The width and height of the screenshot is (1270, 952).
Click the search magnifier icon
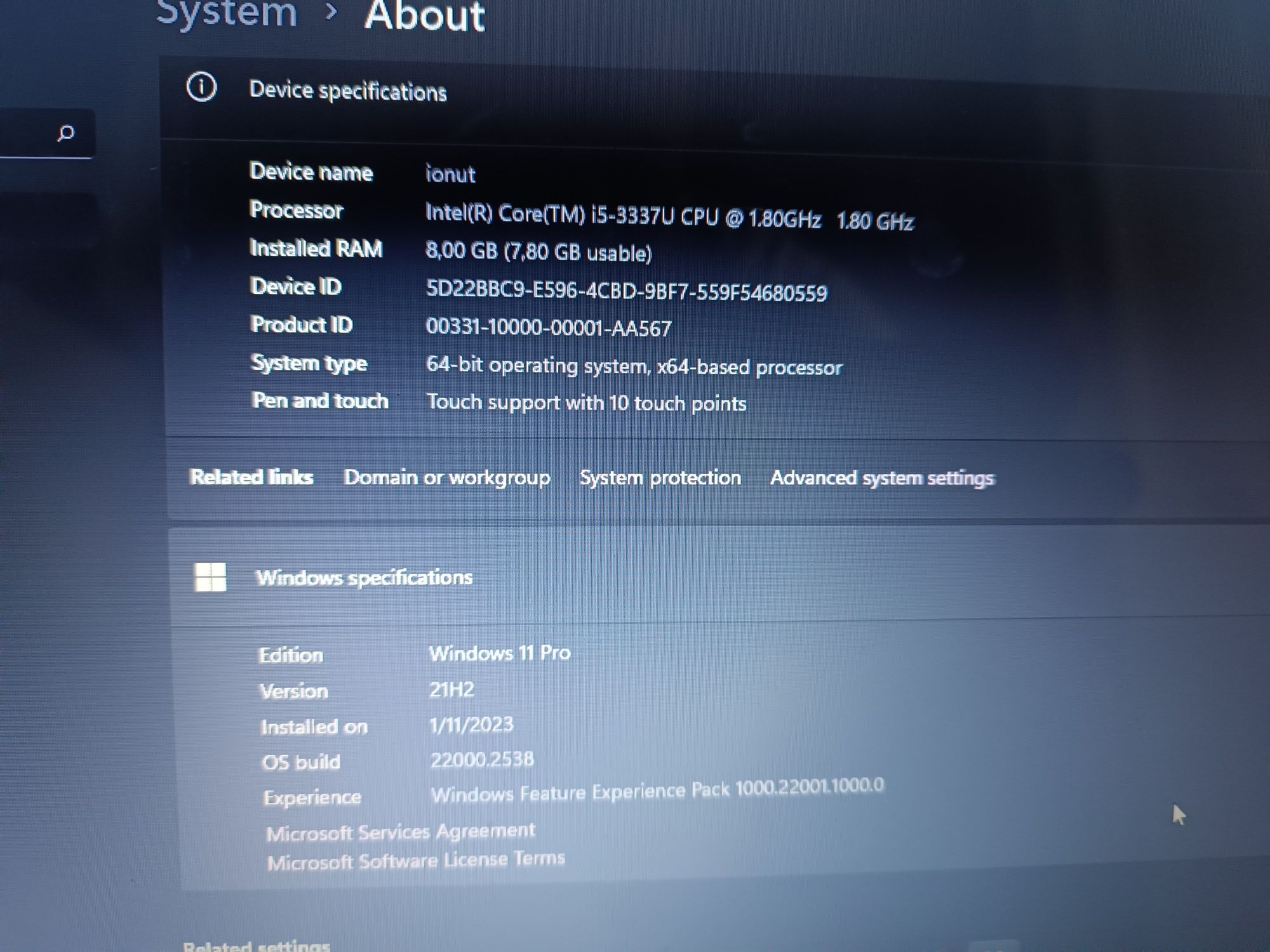(65, 134)
